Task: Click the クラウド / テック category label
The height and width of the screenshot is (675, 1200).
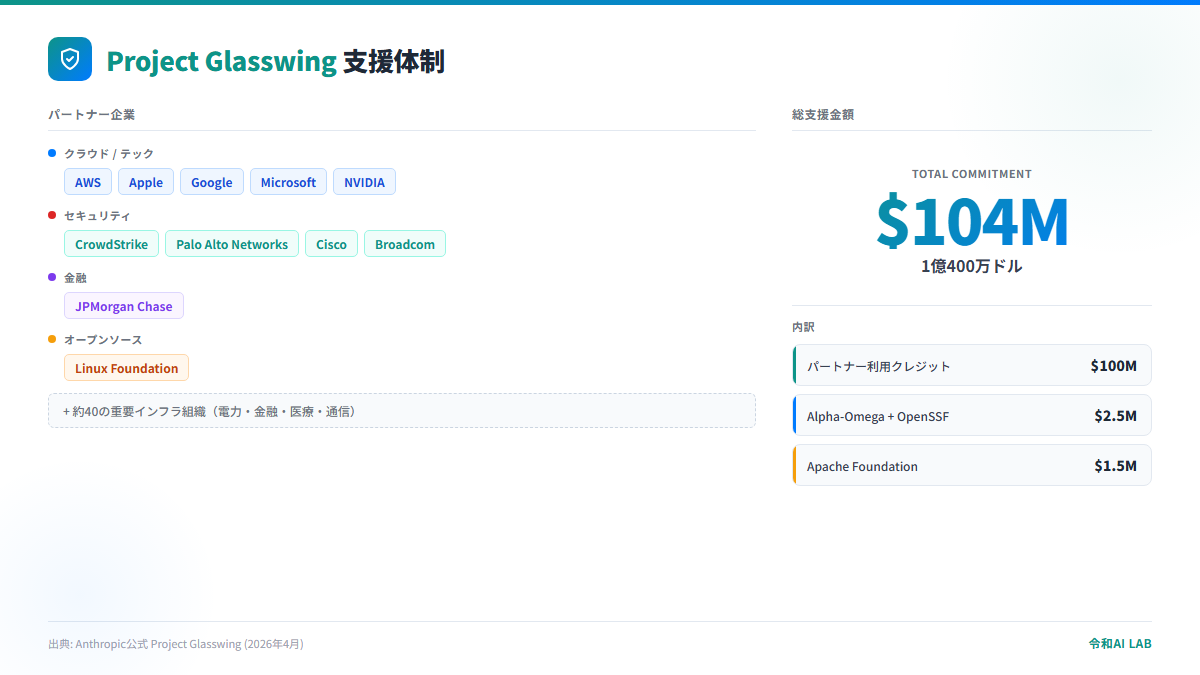Action: tap(109, 154)
